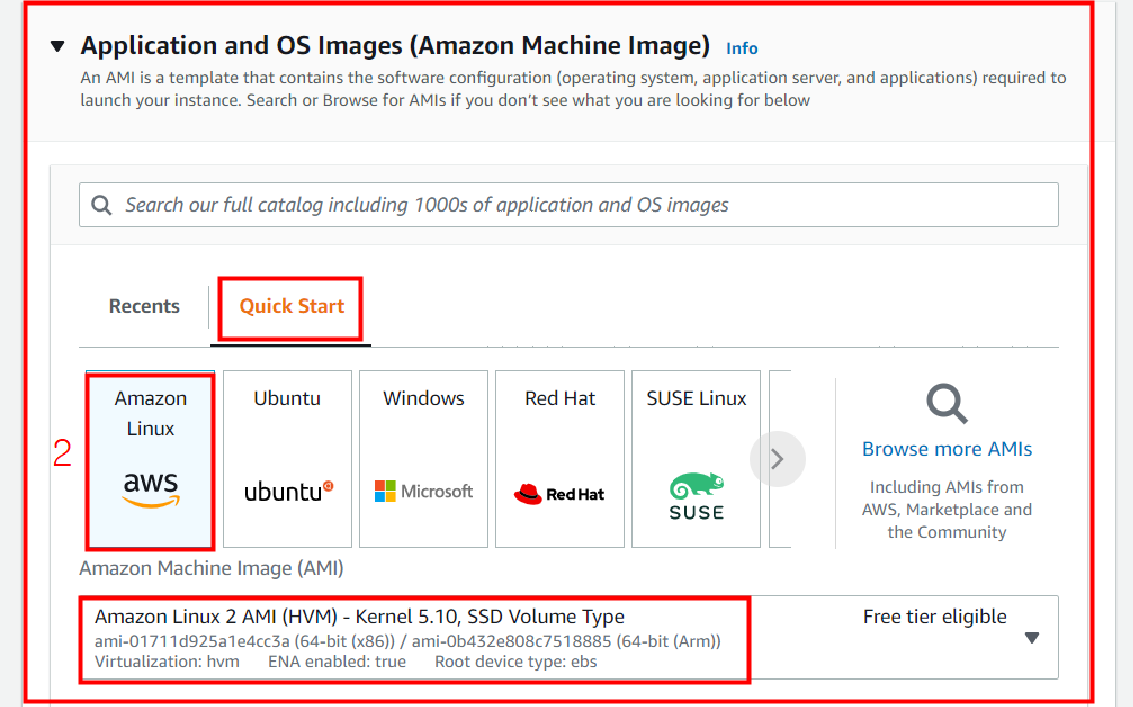The image size is (1133, 707).
Task: Click the Amazon Linux 2 AMI (HVM) title
Action: pos(360,617)
